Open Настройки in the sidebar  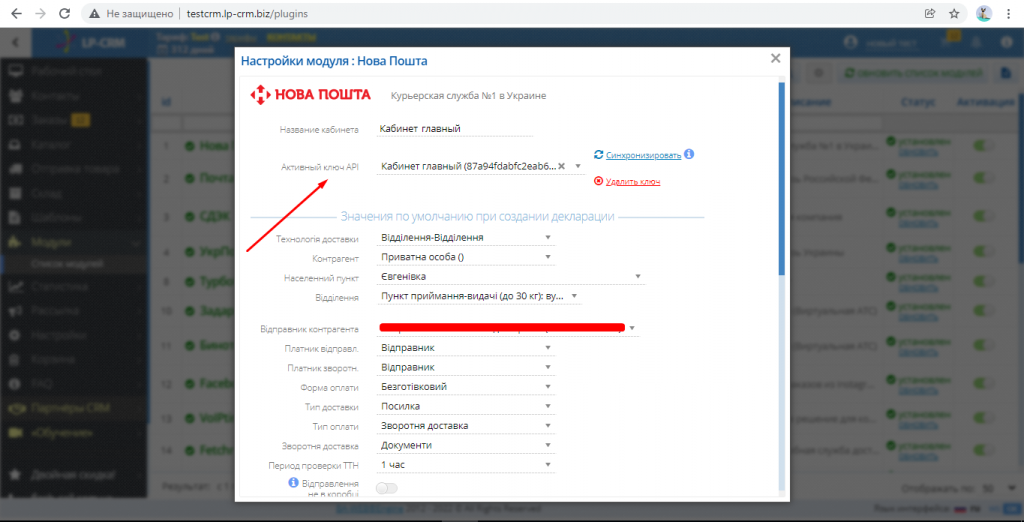(74, 335)
